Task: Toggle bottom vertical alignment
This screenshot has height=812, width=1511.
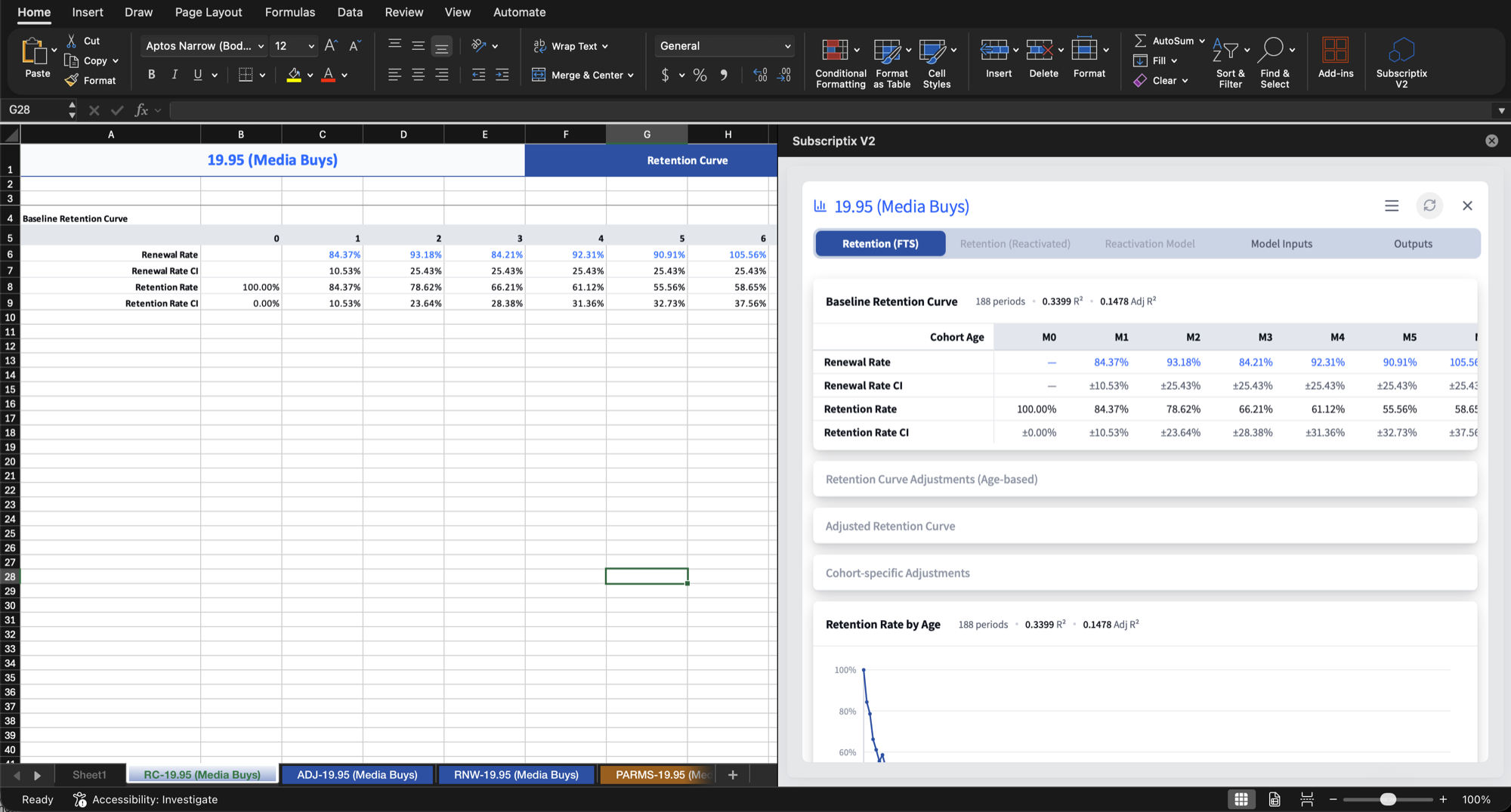Action: click(442, 46)
